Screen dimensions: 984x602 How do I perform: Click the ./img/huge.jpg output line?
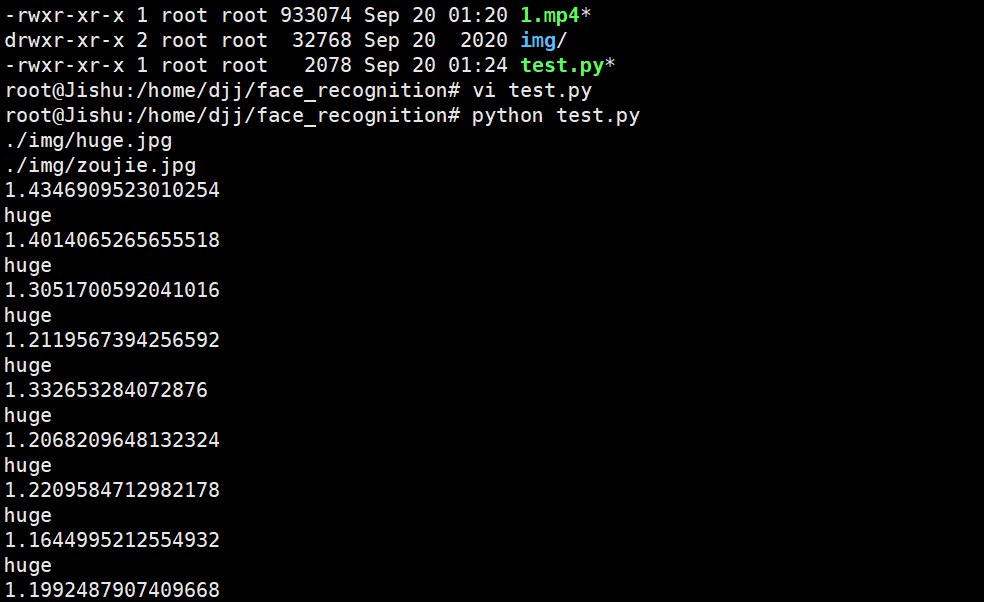[x=88, y=140]
